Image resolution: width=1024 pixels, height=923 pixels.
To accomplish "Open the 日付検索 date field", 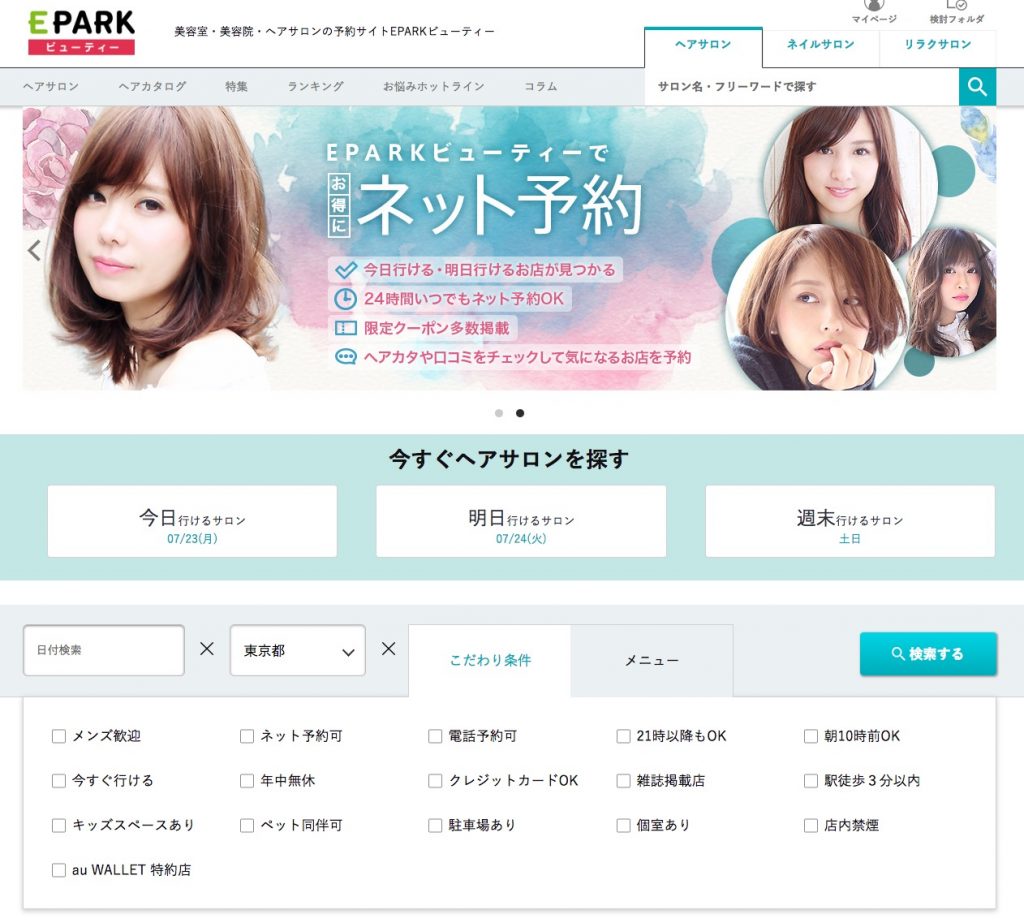I will coord(104,650).
